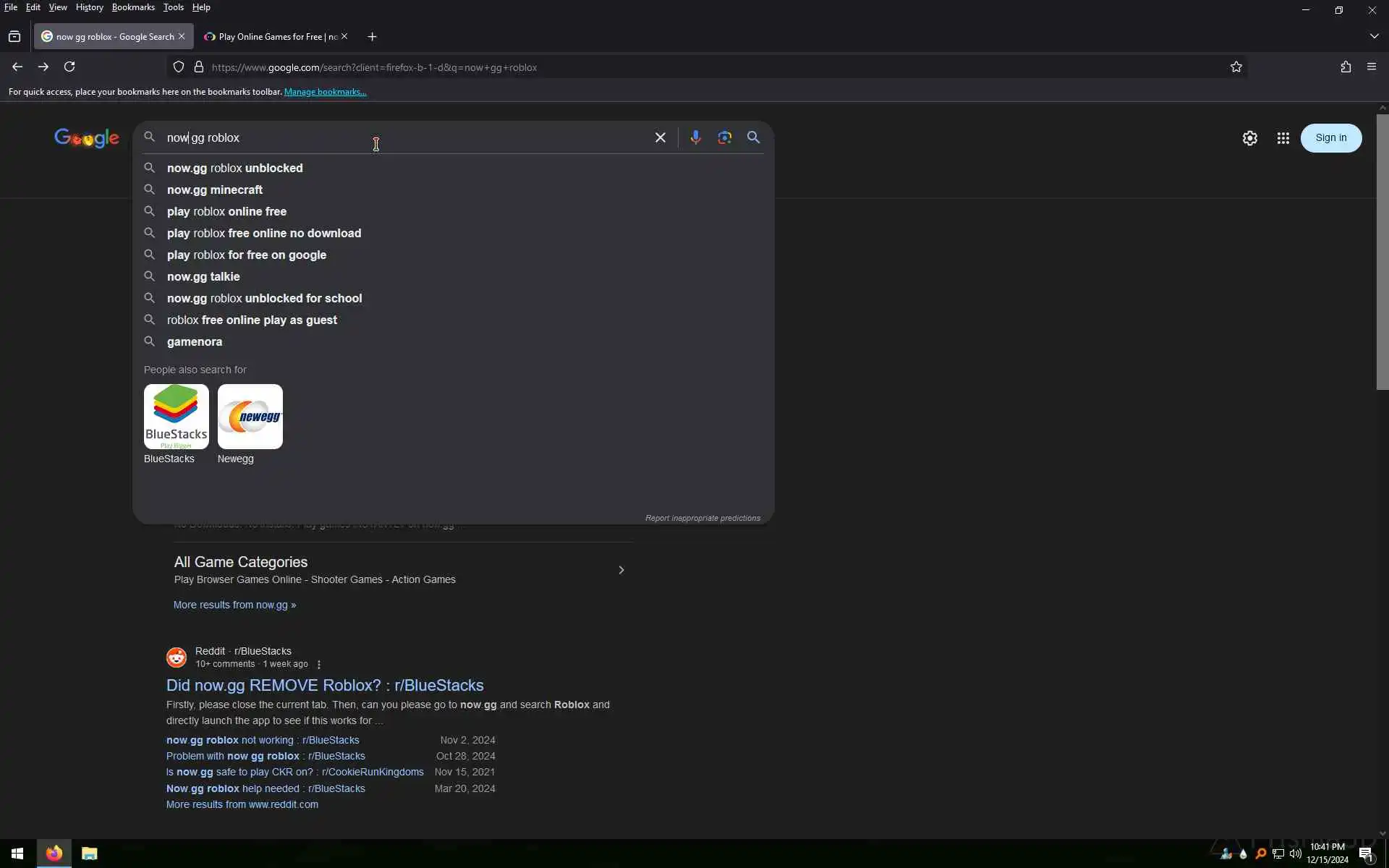Click the Sign in button

point(1330,138)
